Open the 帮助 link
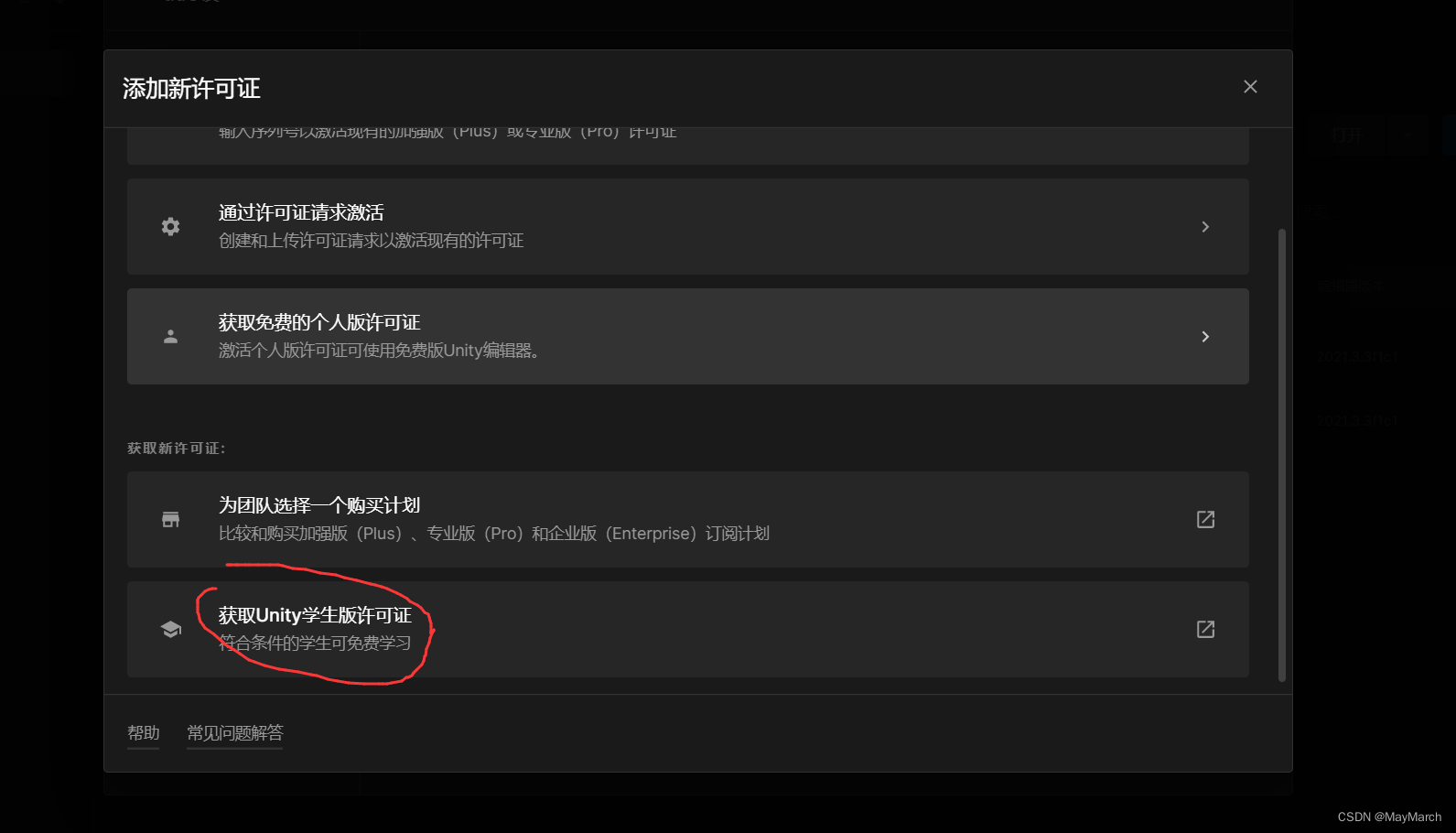This screenshot has width=1456, height=833. tap(143, 733)
